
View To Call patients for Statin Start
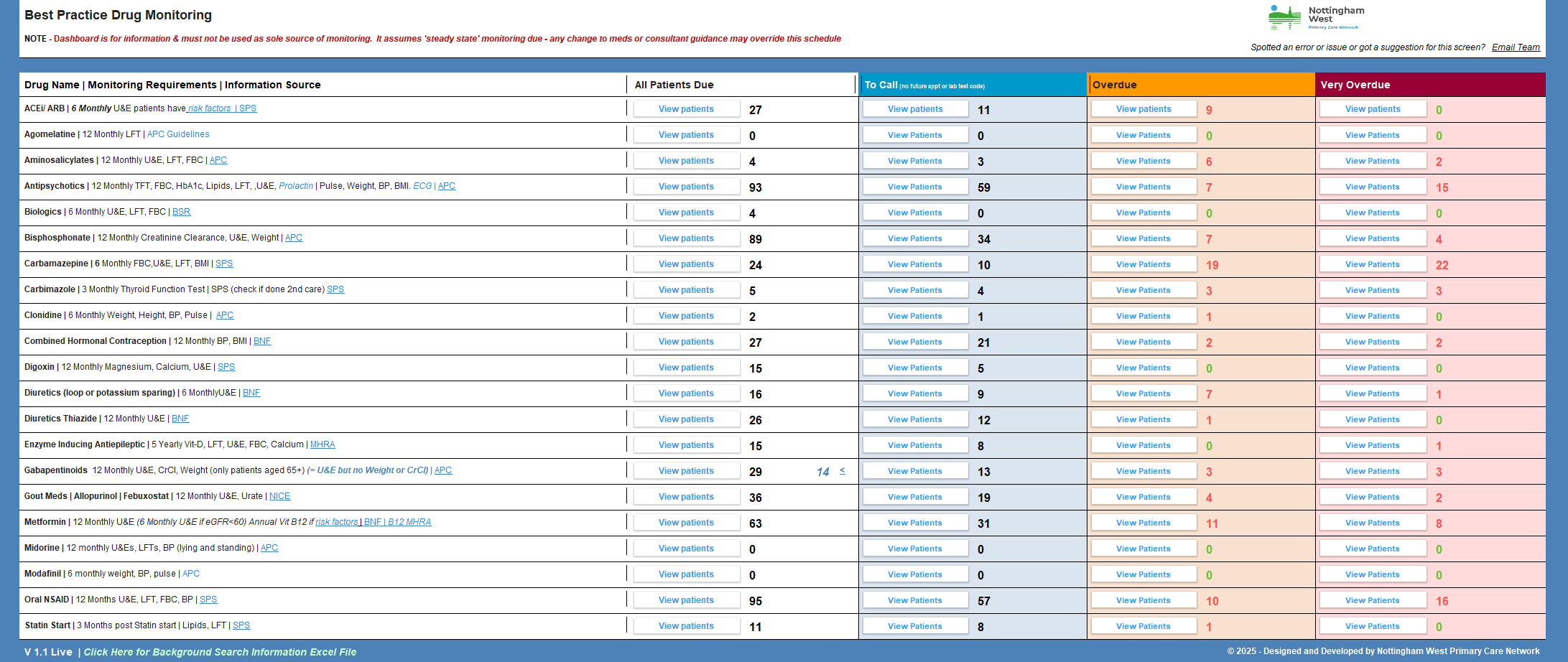tap(914, 626)
